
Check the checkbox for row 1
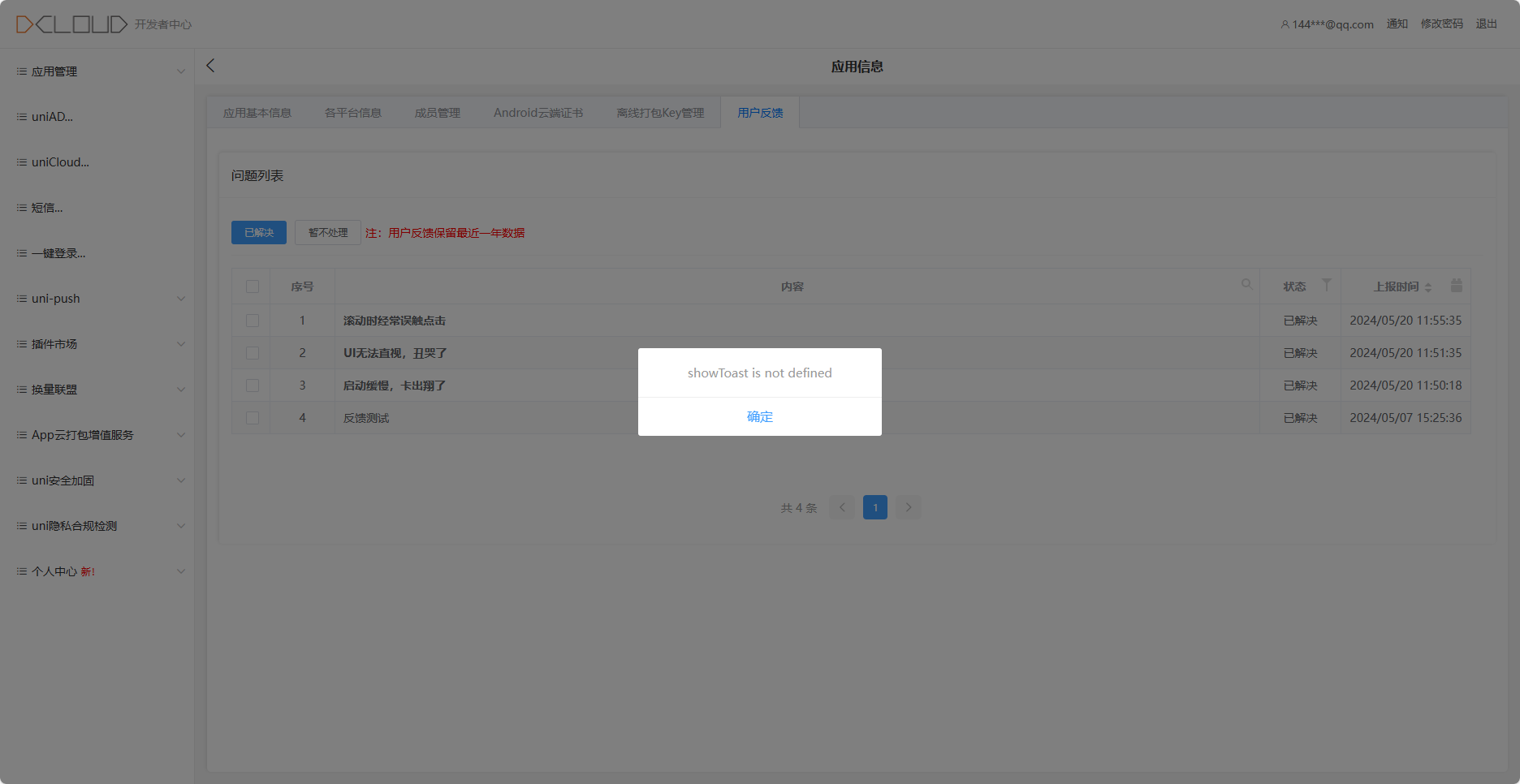tap(253, 321)
